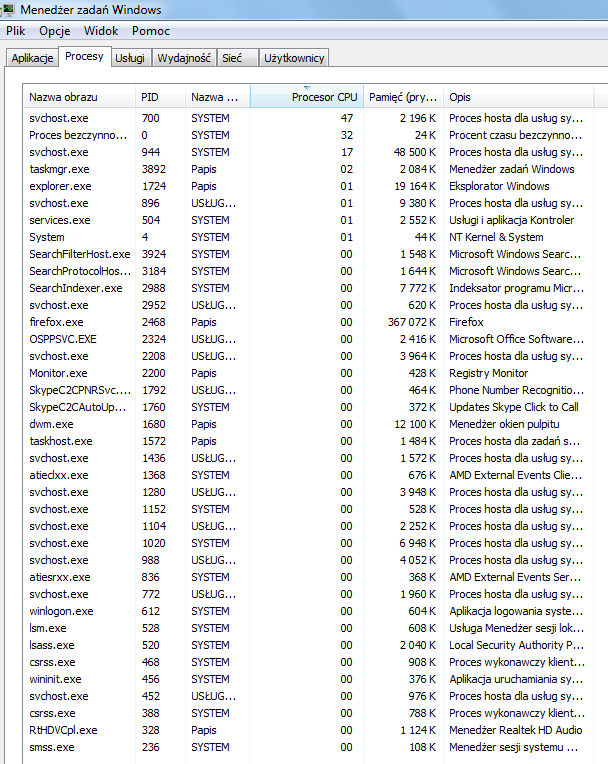Select the atieclxx.exe process

[x=308, y=475]
